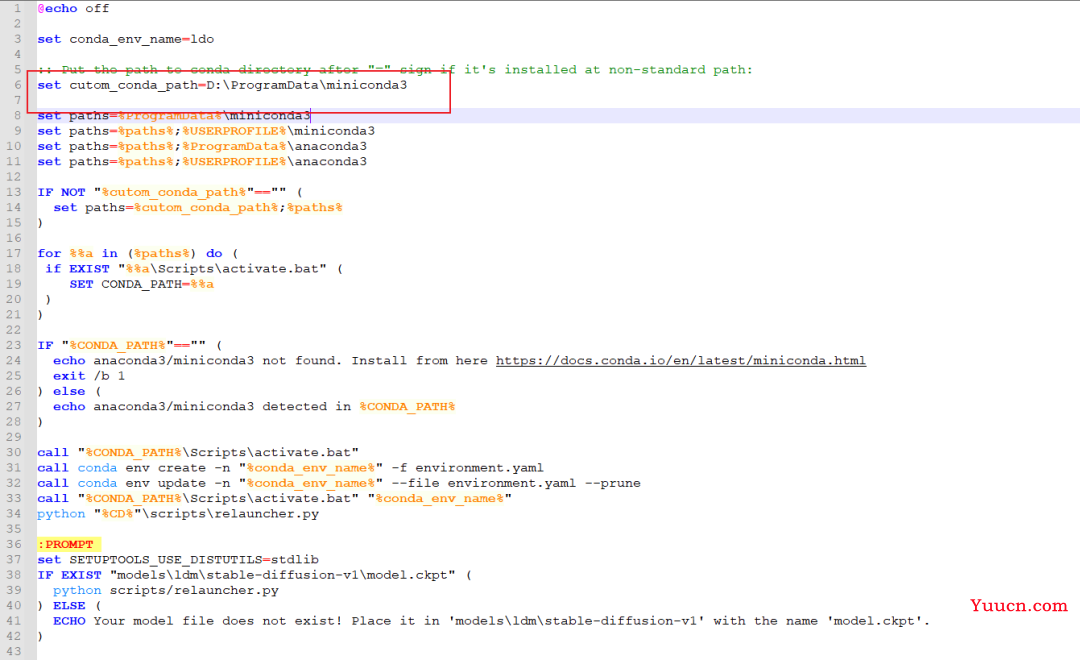This screenshot has width=1080, height=660.
Task: Select line number 23 in the gutter
Action: 17,345
